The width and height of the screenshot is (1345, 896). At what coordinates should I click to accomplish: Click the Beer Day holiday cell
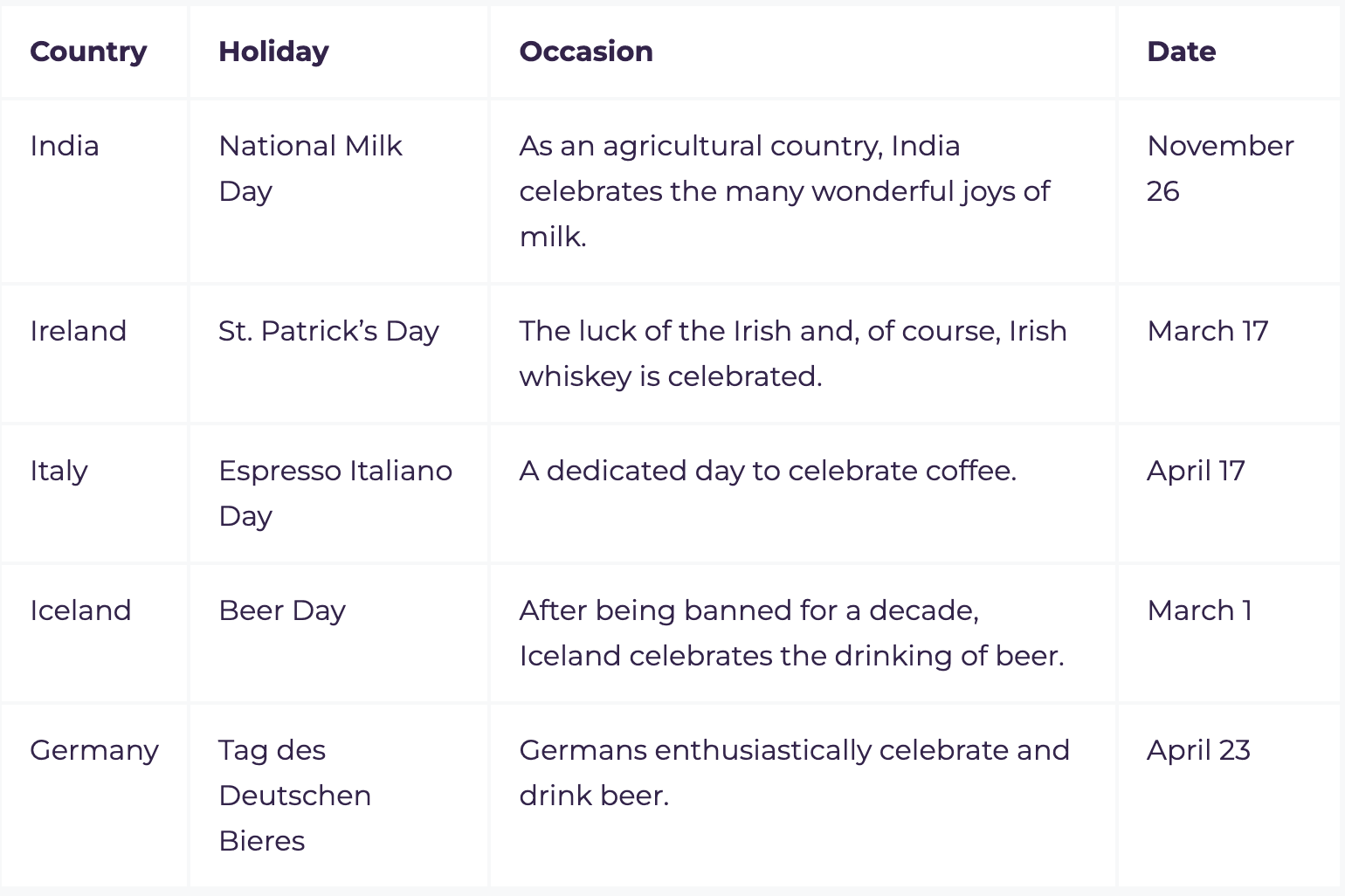pos(282,610)
